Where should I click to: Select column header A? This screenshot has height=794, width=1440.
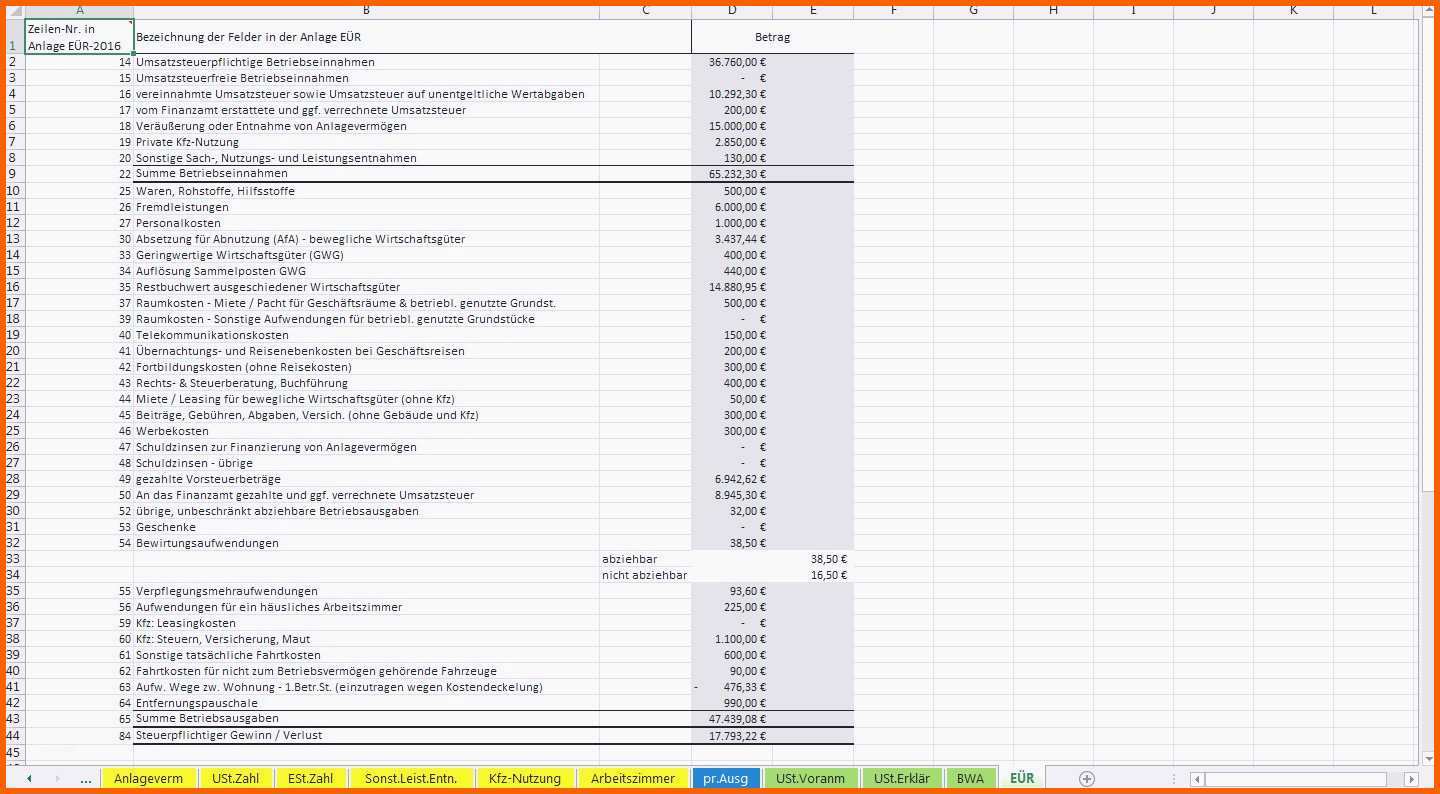[79, 10]
